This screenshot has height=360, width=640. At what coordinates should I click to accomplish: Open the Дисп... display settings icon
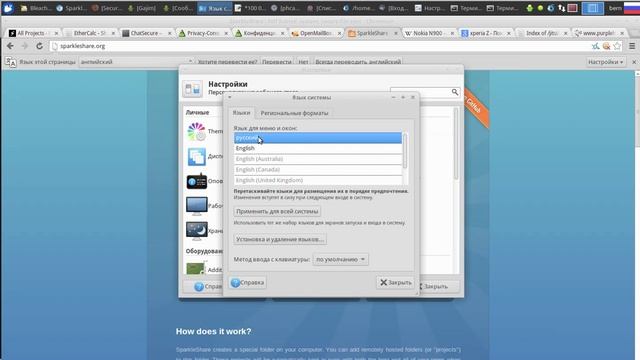[196, 157]
